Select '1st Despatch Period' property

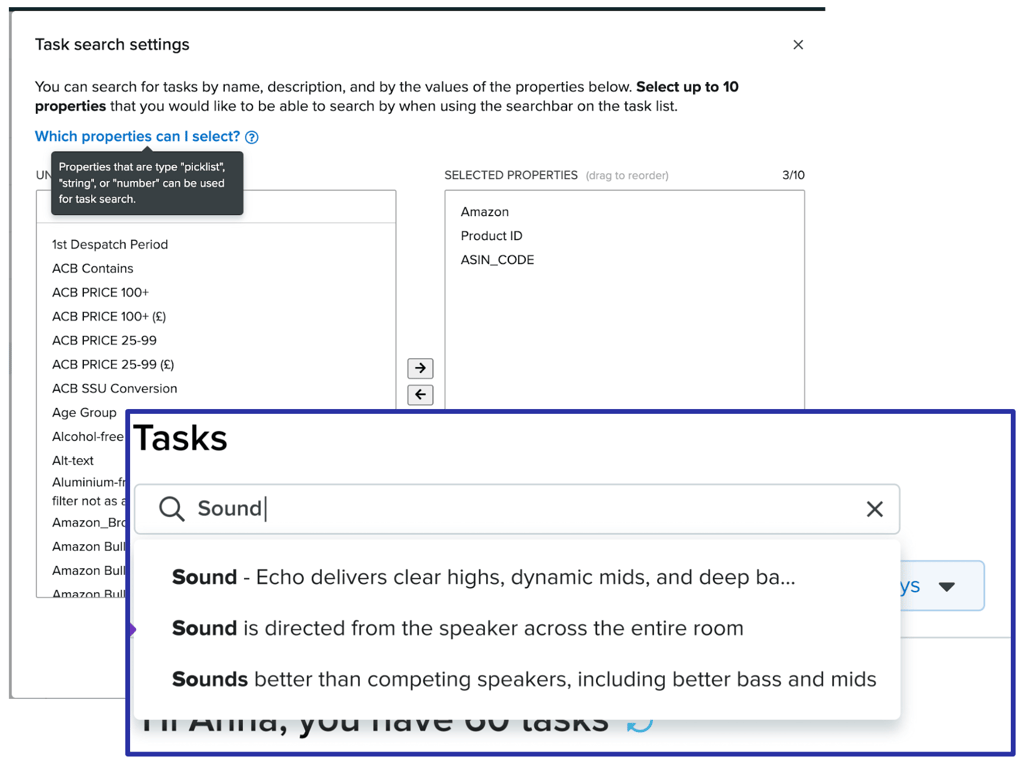[110, 244]
